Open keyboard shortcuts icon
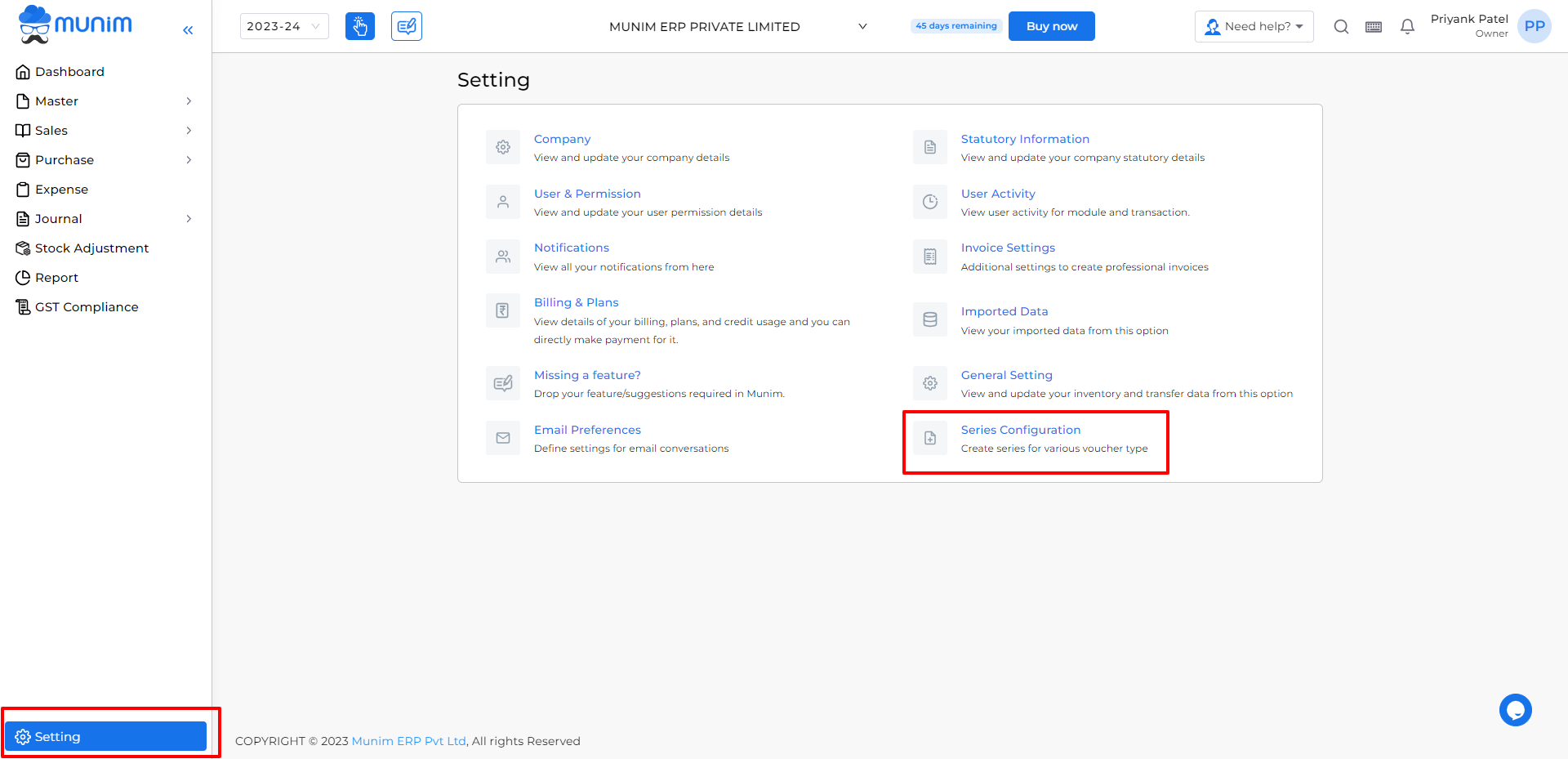 [x=1374, y=27]
